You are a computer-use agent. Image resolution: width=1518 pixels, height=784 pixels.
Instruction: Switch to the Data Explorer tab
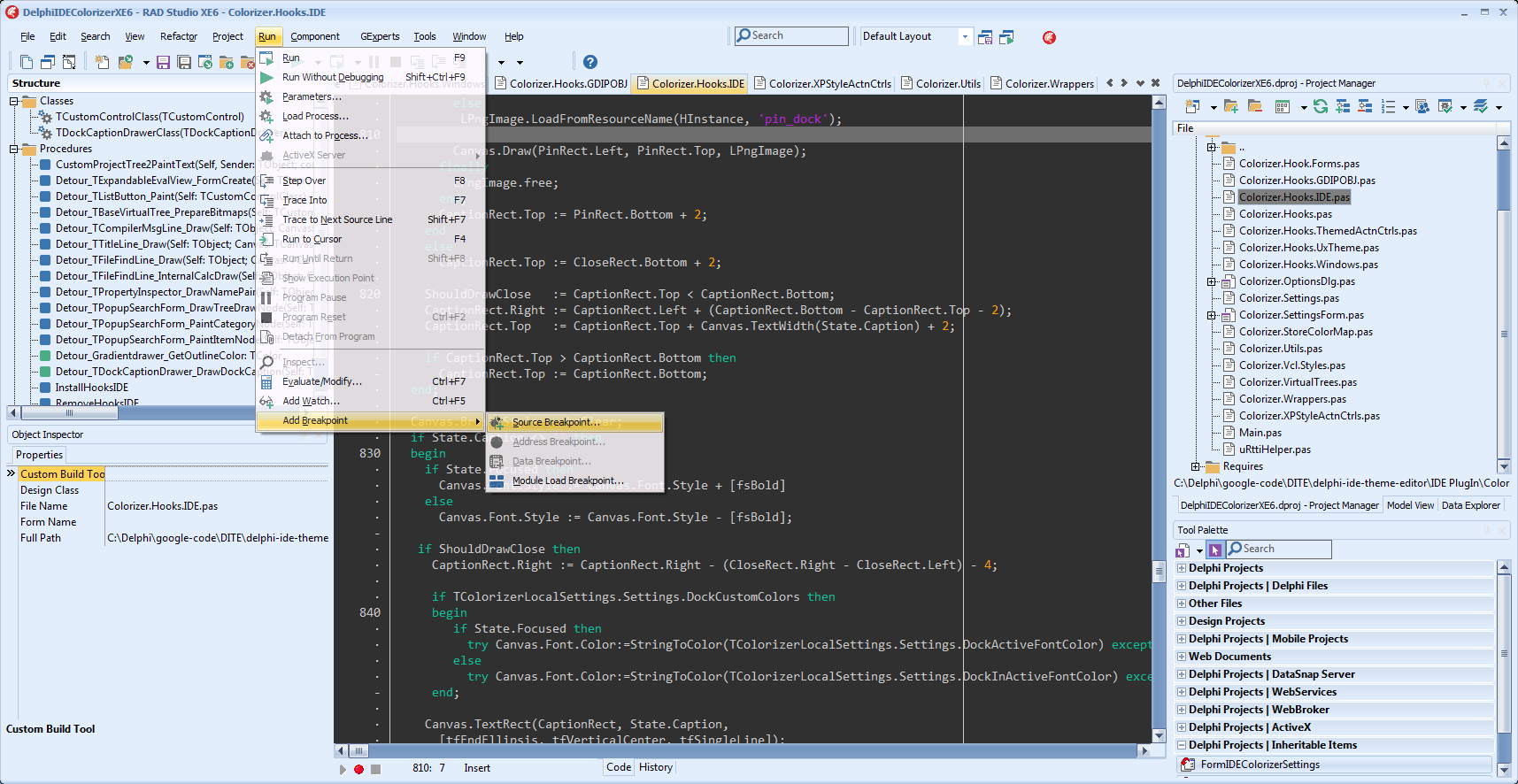(x=1470, y=505)
